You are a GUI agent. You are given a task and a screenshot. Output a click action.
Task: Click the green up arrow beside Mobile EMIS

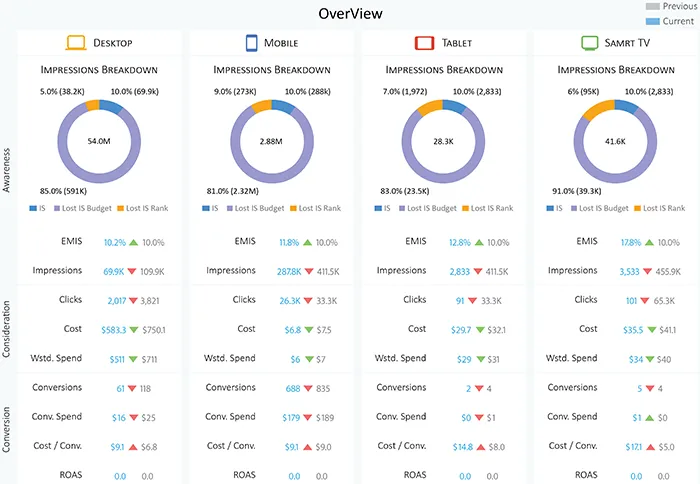pyautogui.click(x=307, y=242)
